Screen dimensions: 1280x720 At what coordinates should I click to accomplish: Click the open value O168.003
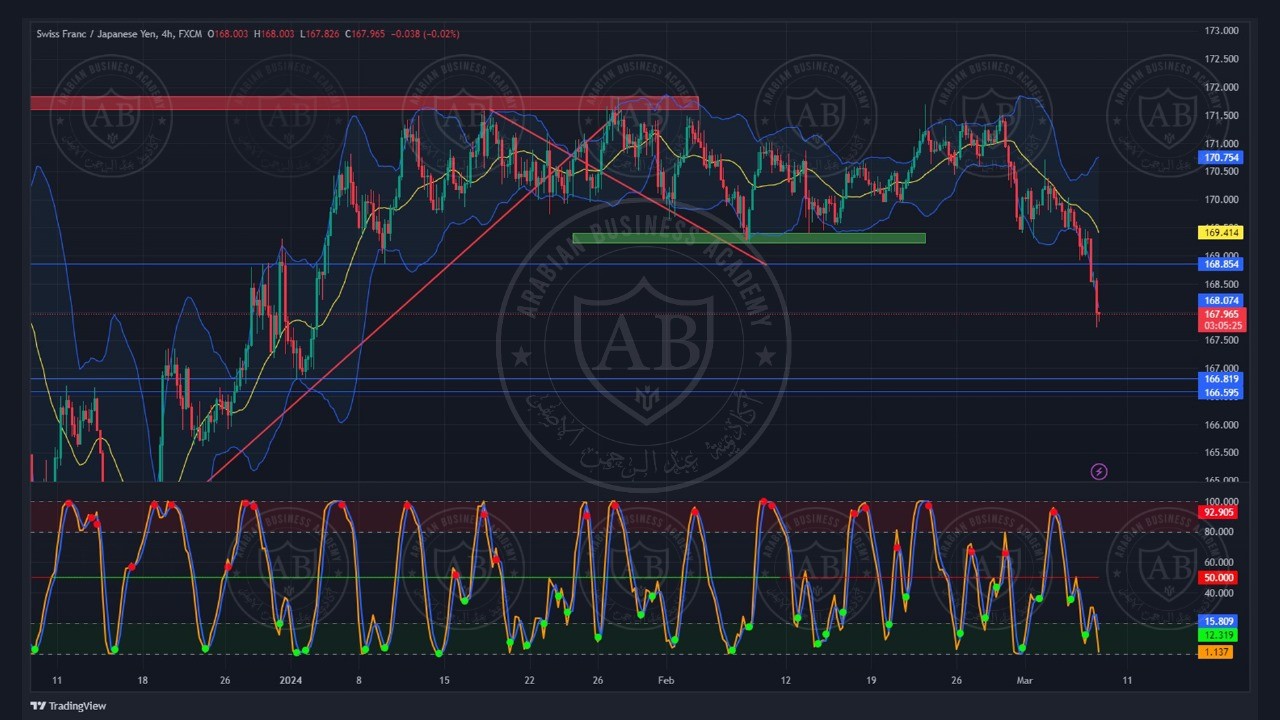pos(229,34)
